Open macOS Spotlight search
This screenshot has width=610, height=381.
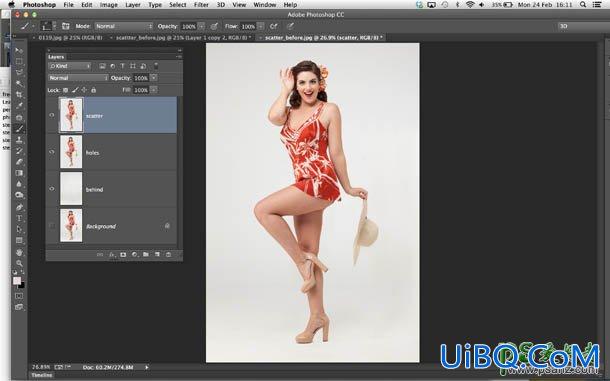583,5
